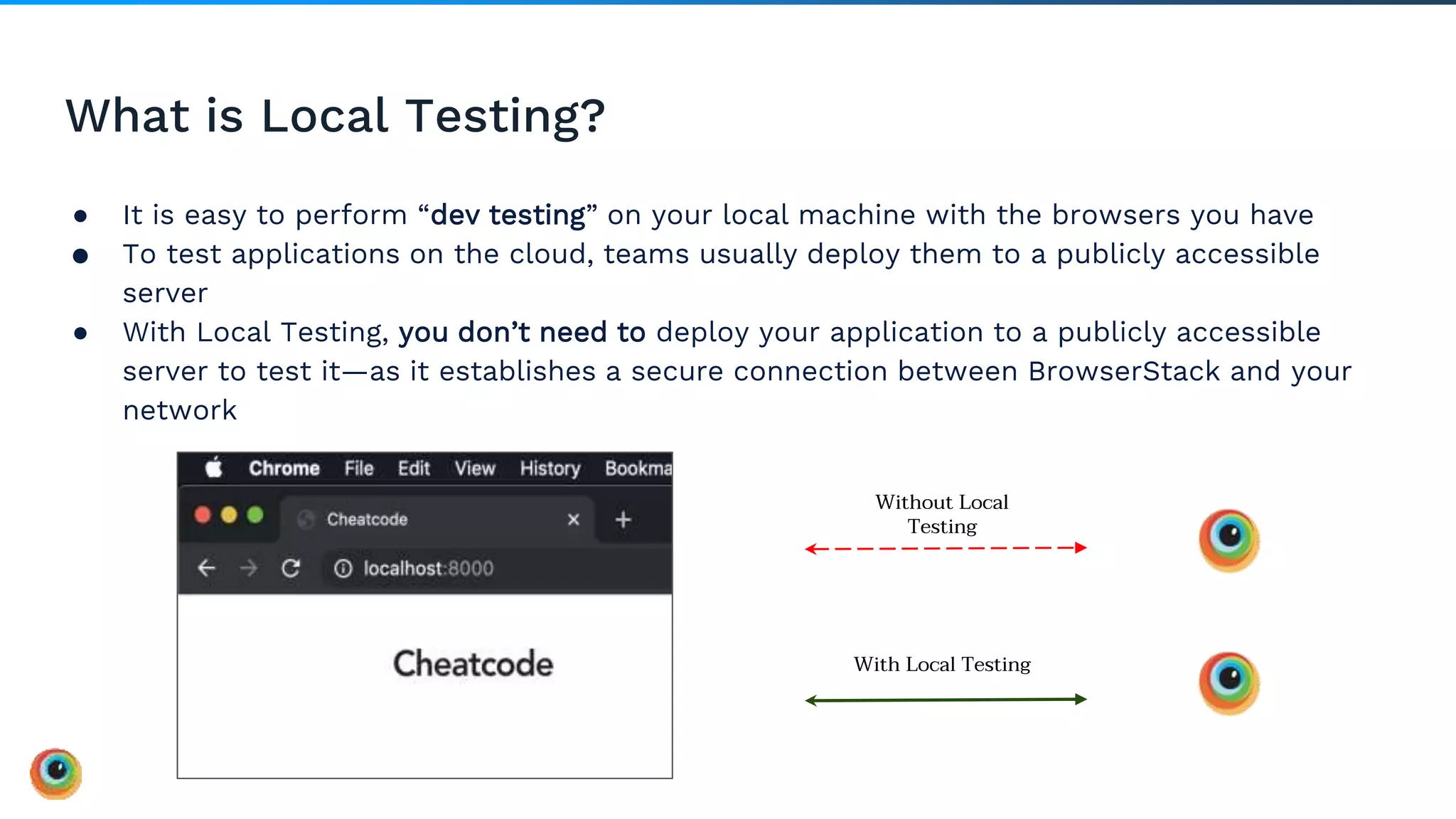Open a new tab with the plus button
The width and height of the screenshot is (1456, 819).
click(x=623, y=520)
